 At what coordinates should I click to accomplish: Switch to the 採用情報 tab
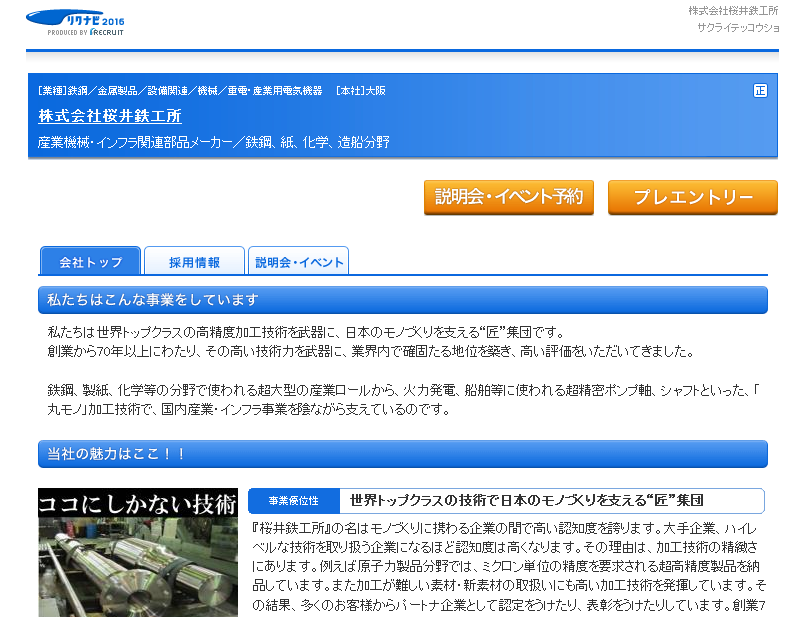pos(194,261)
